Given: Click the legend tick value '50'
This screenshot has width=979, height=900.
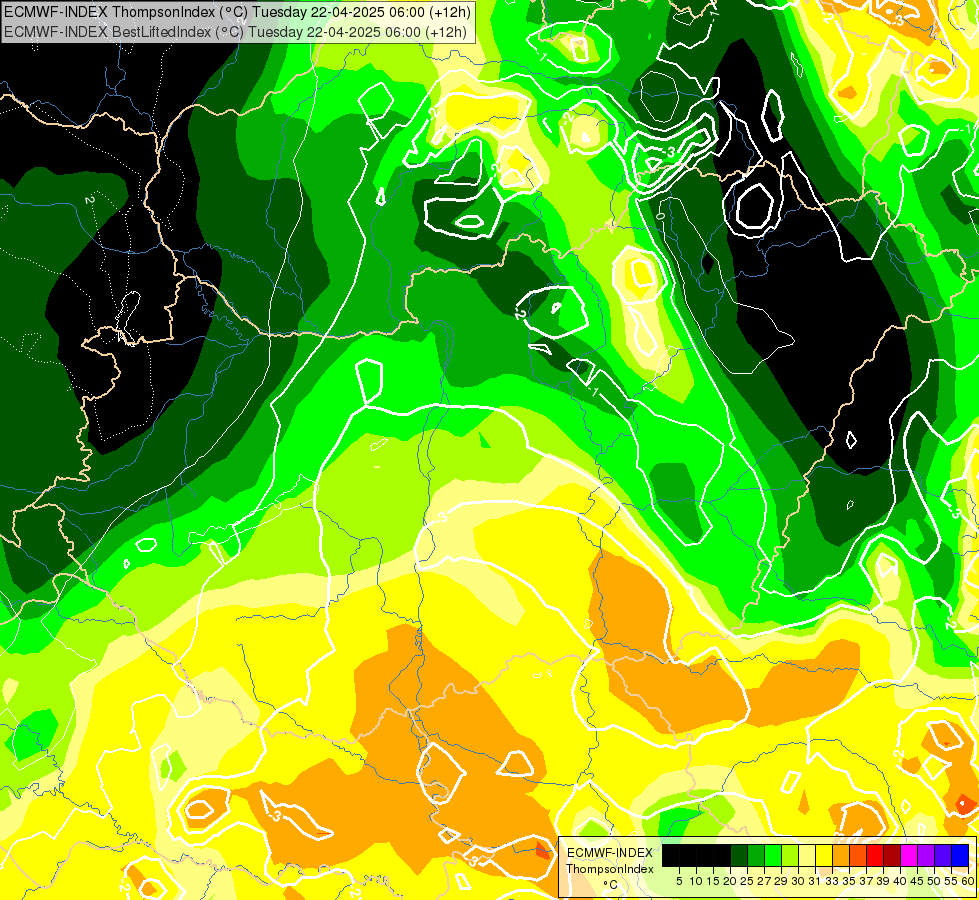Looking at the screenshot, I should [x=934, y=881].
